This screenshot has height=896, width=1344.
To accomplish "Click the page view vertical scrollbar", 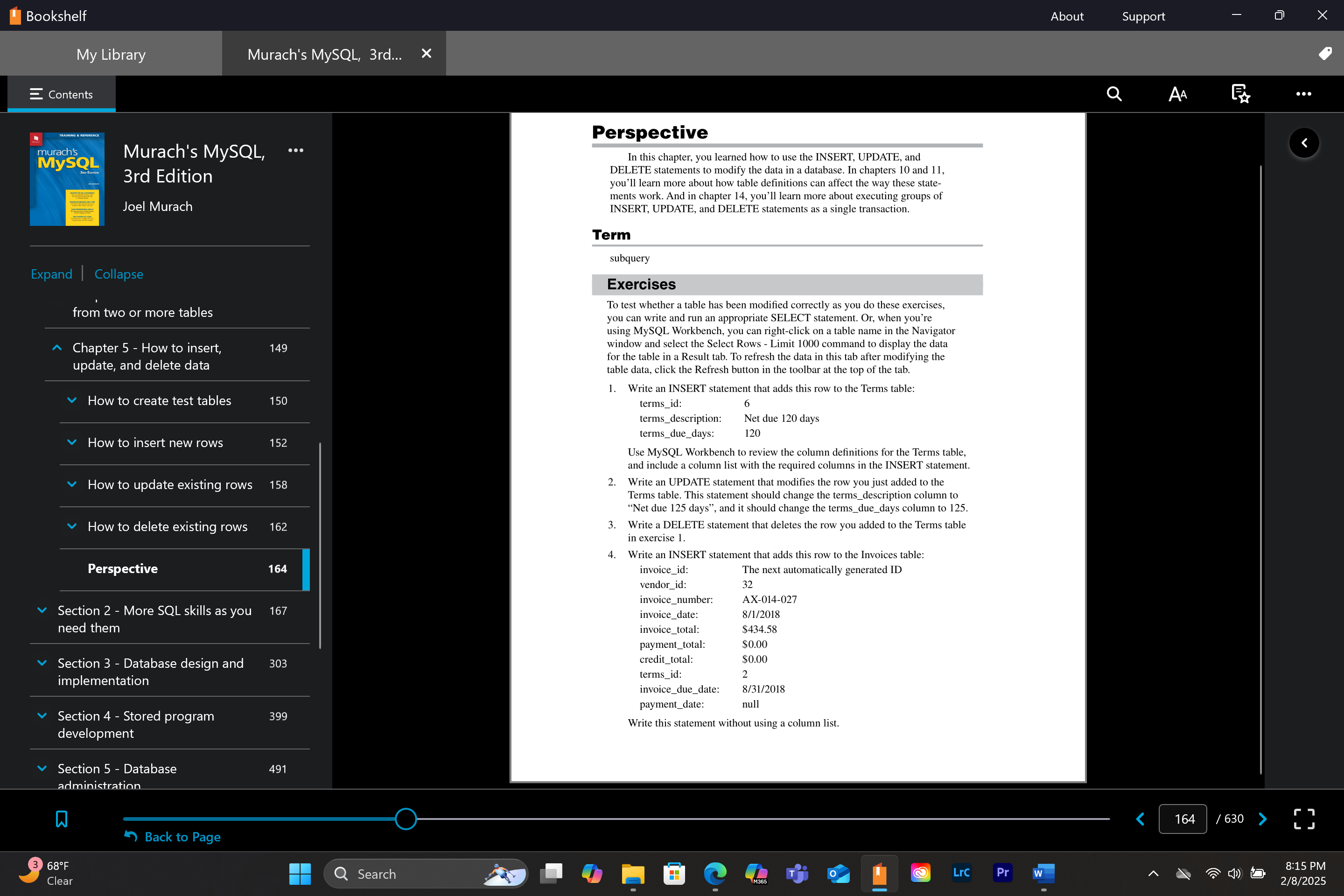I will click(x=1260, y=470).
